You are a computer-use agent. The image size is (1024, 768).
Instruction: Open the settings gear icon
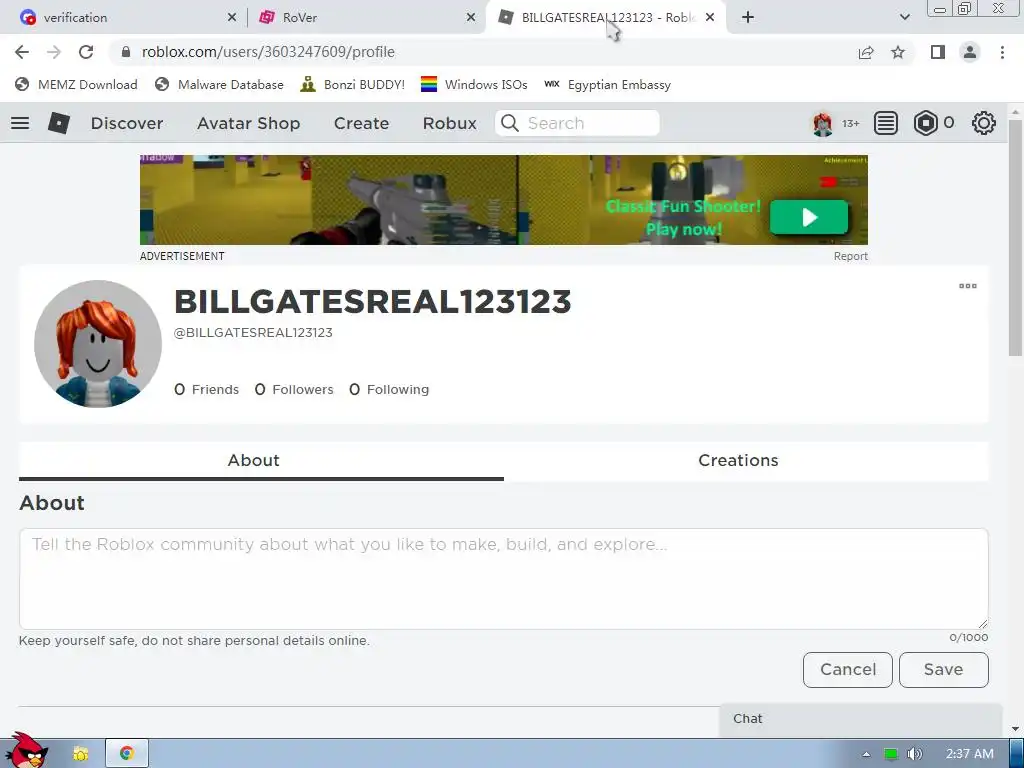984,123
